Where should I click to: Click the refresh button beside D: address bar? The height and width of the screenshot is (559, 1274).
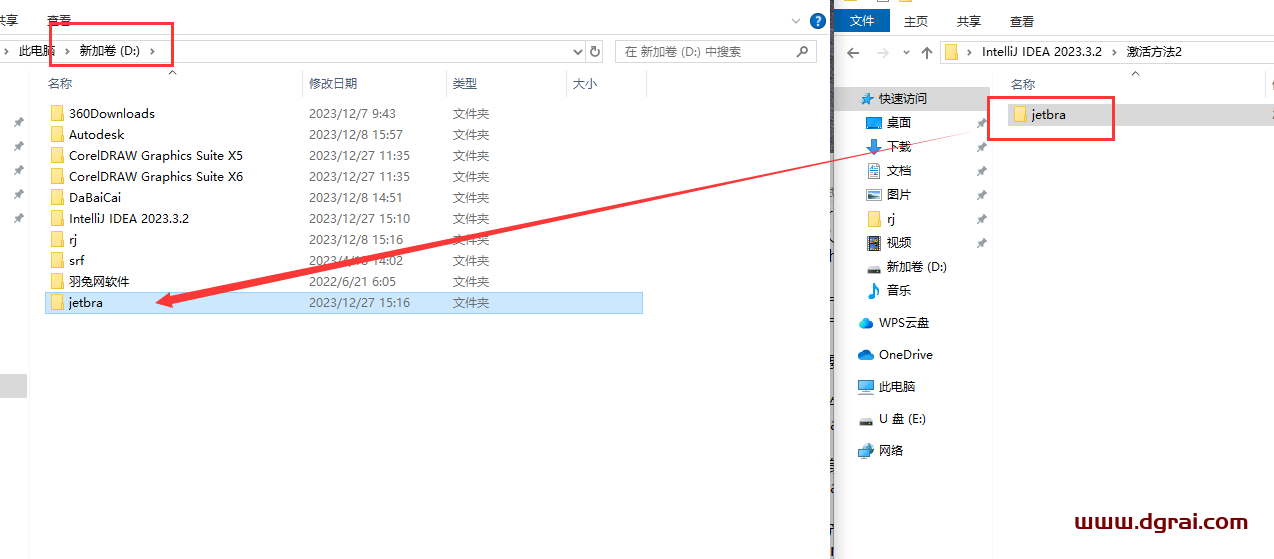595,51
